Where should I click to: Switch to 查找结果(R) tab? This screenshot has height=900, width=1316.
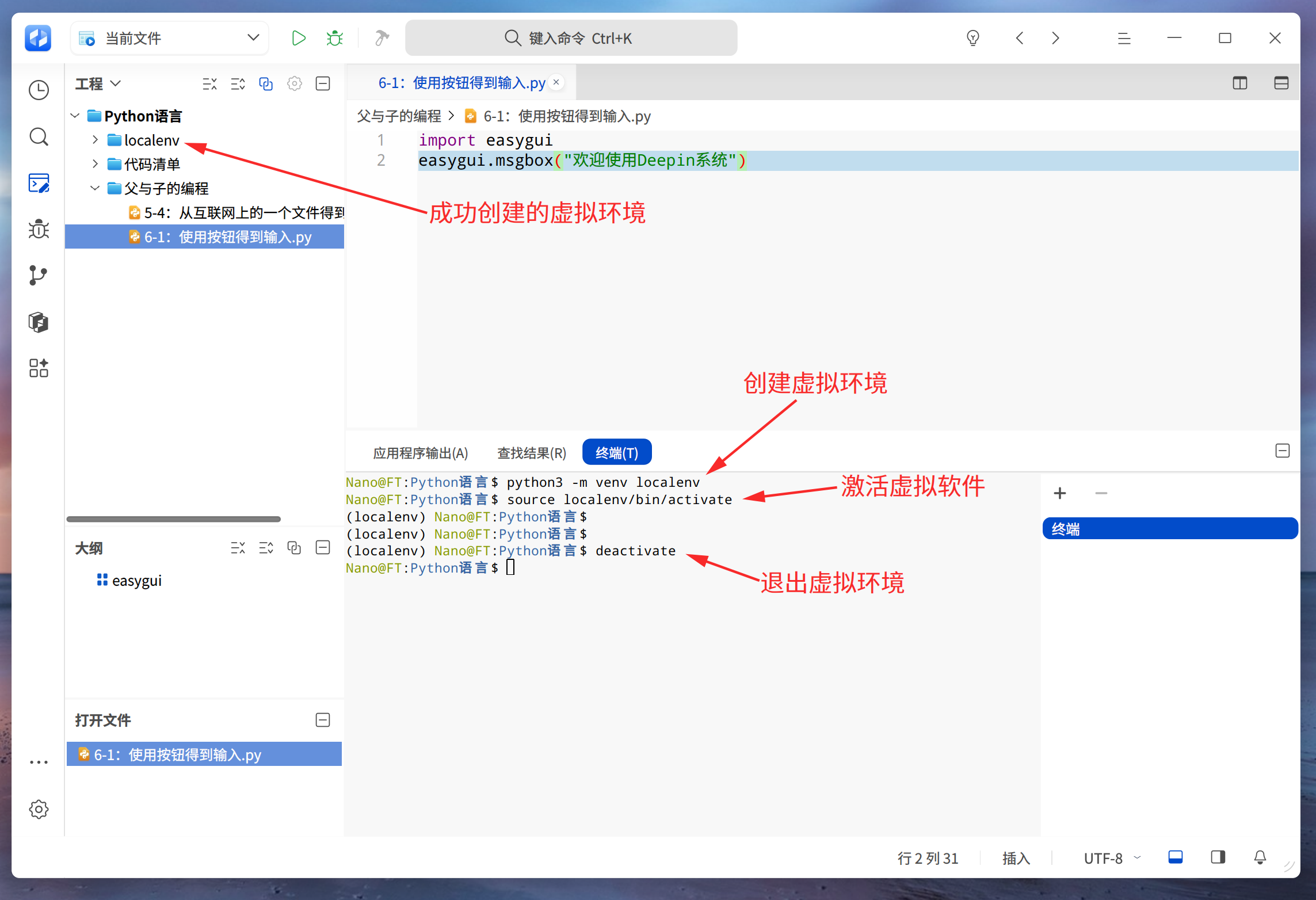(532, 453)
